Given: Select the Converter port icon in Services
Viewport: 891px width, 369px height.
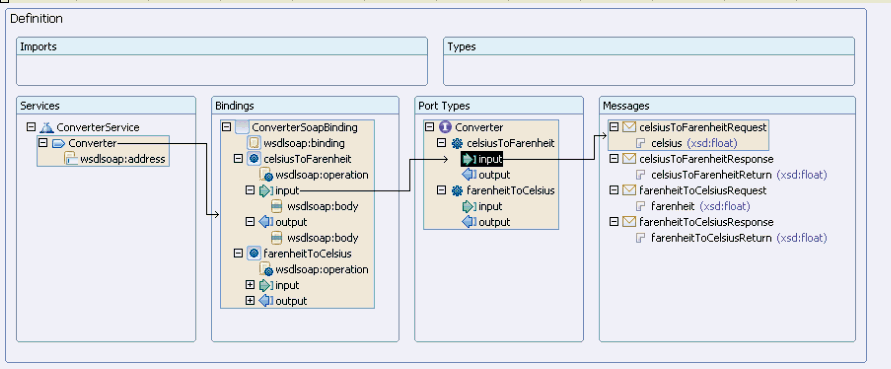Looking at the screenshot, I should pos(59,143).
